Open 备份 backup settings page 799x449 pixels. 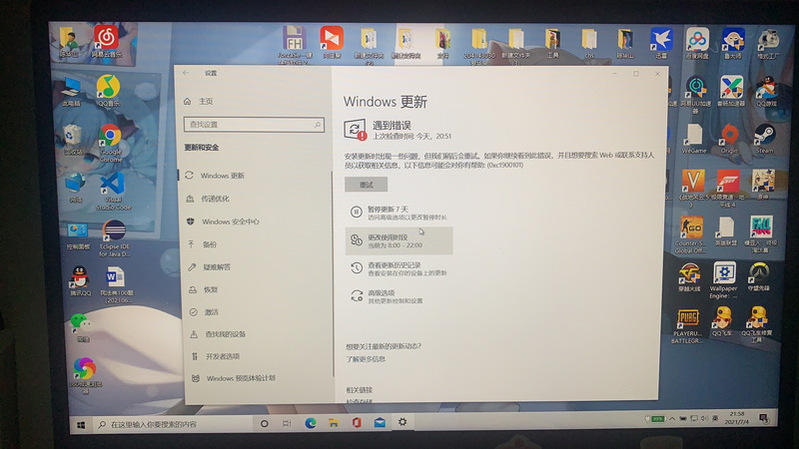[x=210, y=244]
